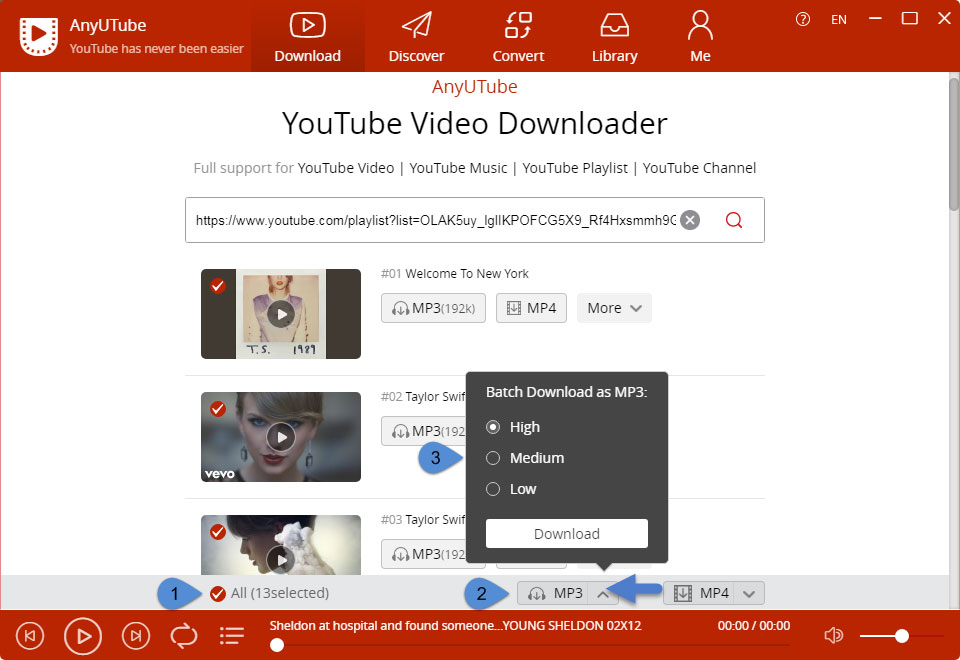This screenshot has width=960, height=660.
Task: Skip to next track
Action: pos(136,636)
